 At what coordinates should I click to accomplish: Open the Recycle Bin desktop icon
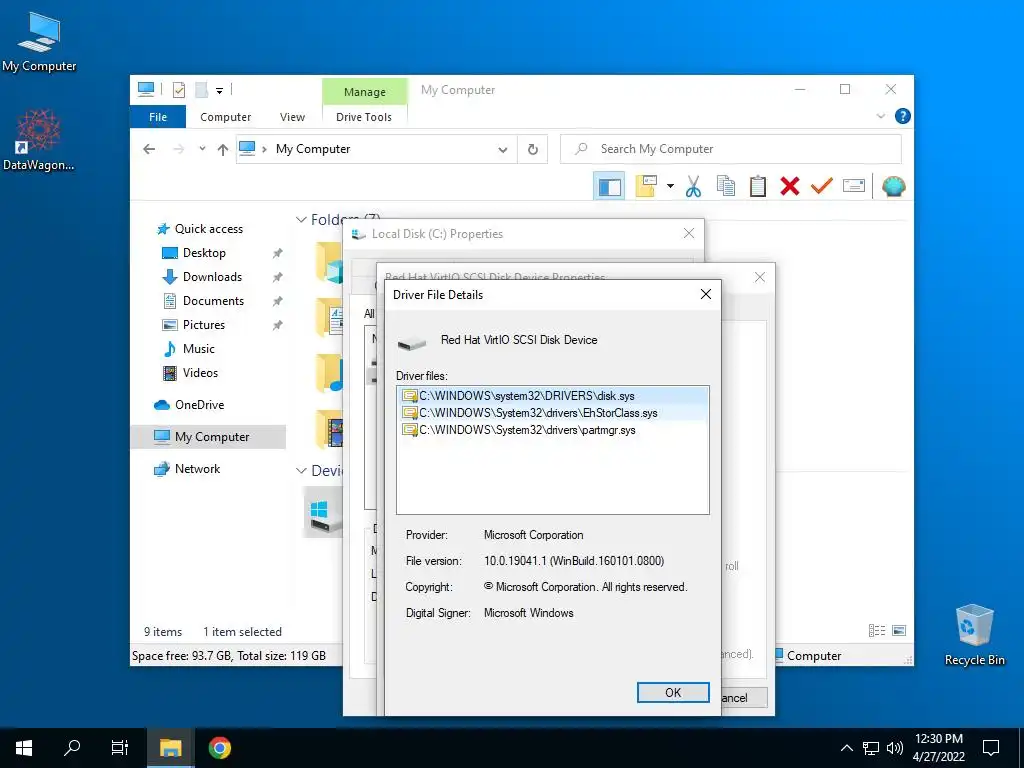point(974,635)
